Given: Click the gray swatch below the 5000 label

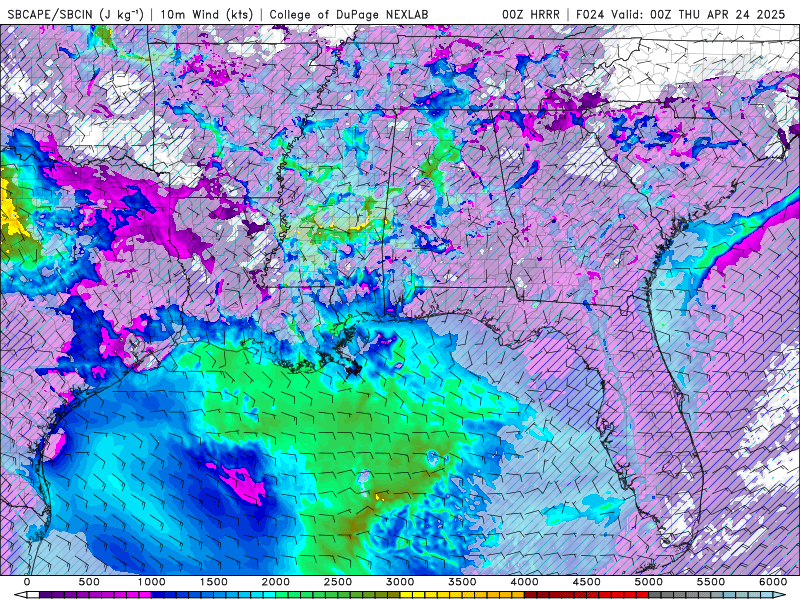Looking at the screenshot, I should click(x=655, y=595).
